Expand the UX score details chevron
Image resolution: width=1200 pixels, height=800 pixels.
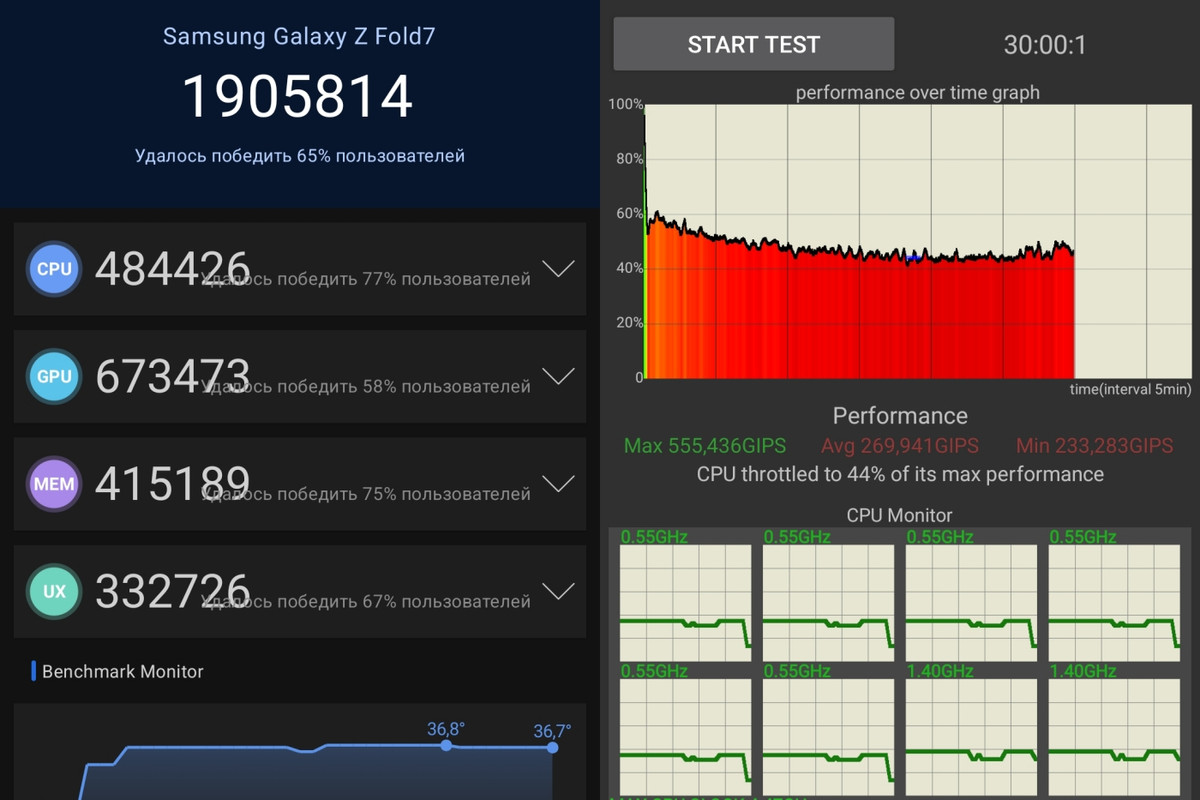[x=557, y=591]
